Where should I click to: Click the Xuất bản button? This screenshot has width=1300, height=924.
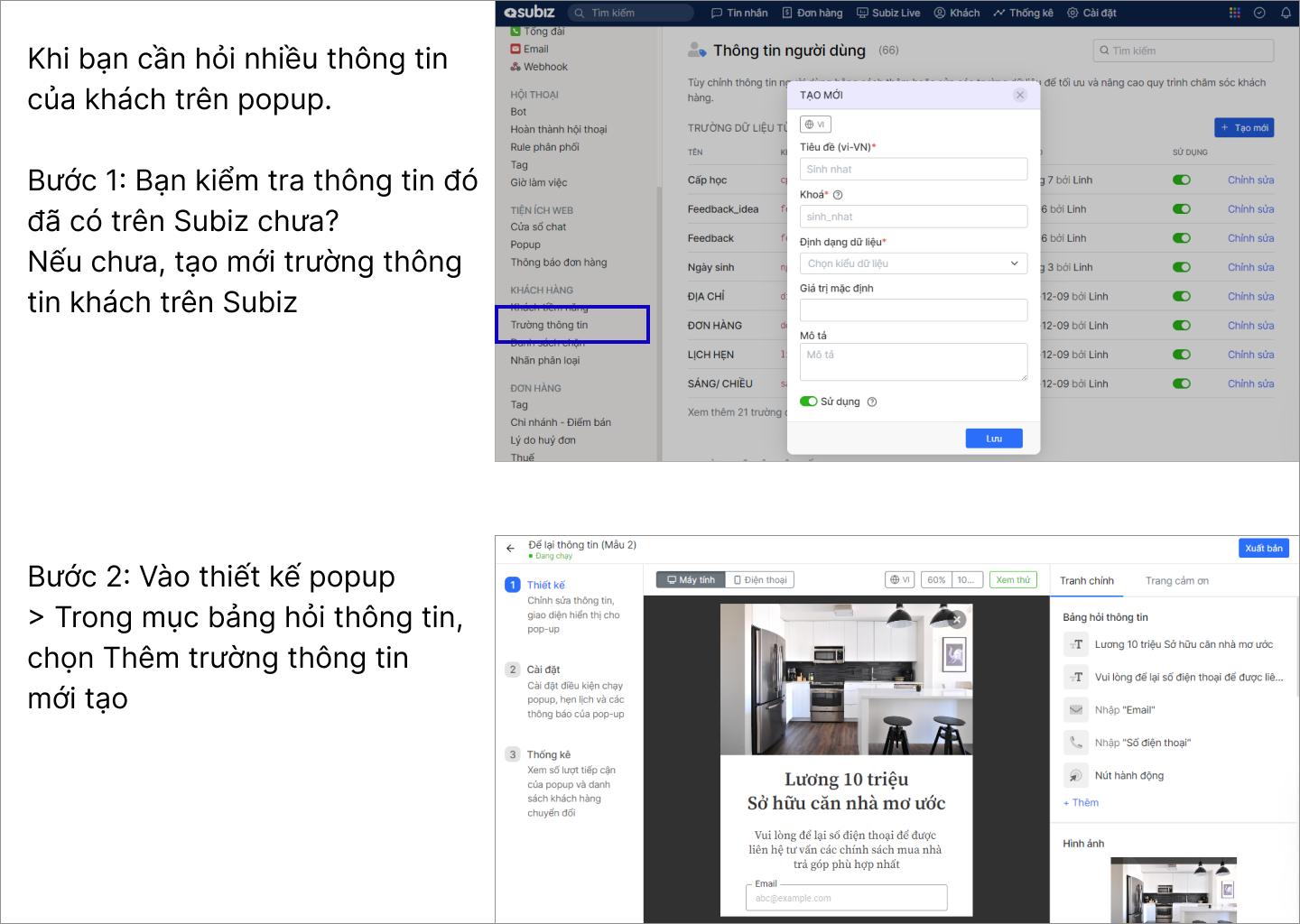click(1263, 548)
